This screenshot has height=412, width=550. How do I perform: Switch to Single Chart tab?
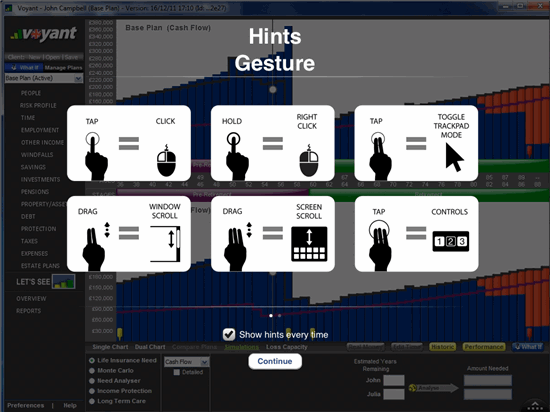coord(110,347)
